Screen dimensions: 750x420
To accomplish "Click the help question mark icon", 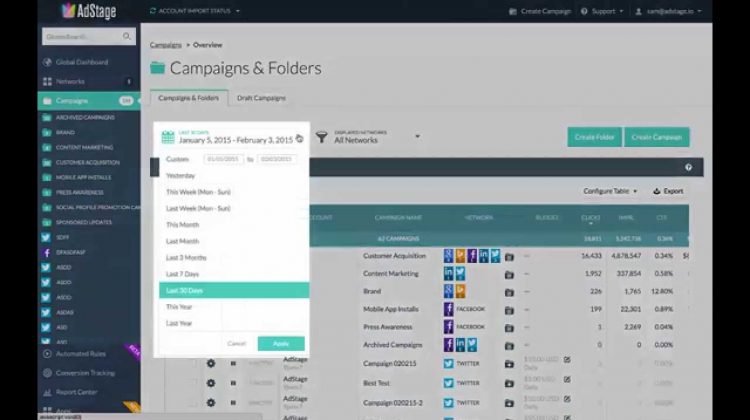I will click(688, 167).
